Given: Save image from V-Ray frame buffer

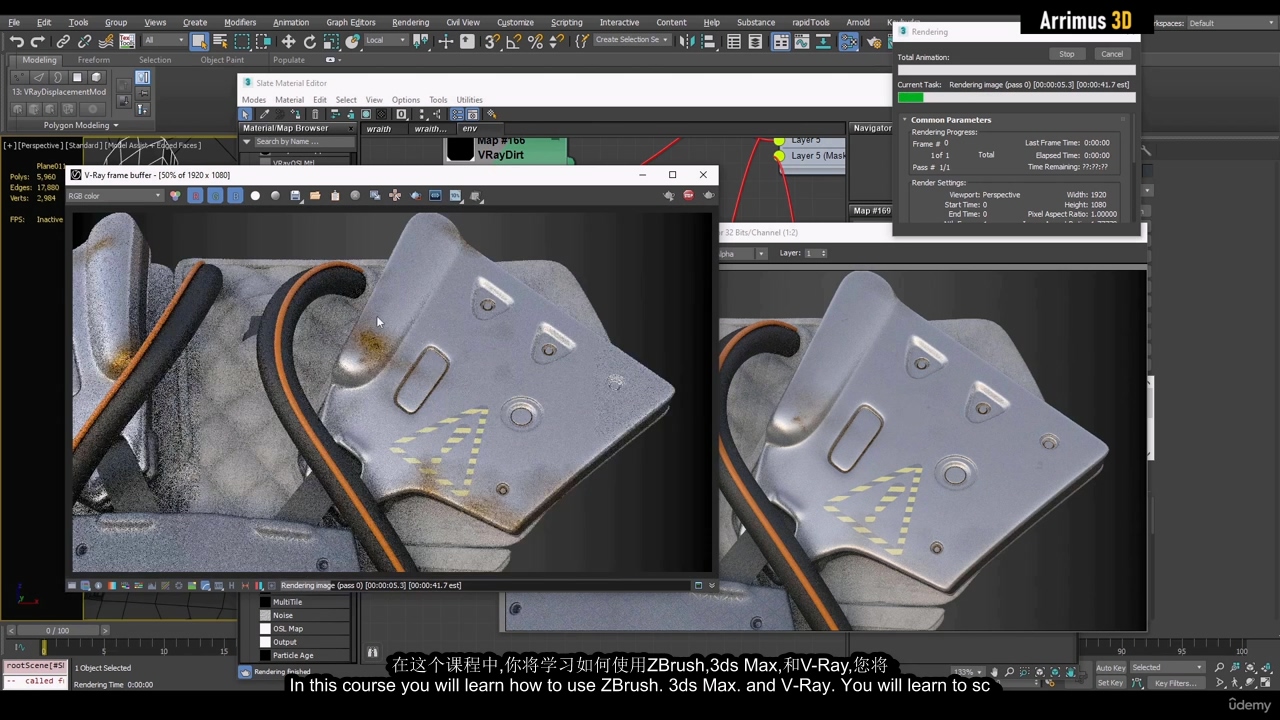Looking at the screenshot, I should tap(295, 195).
